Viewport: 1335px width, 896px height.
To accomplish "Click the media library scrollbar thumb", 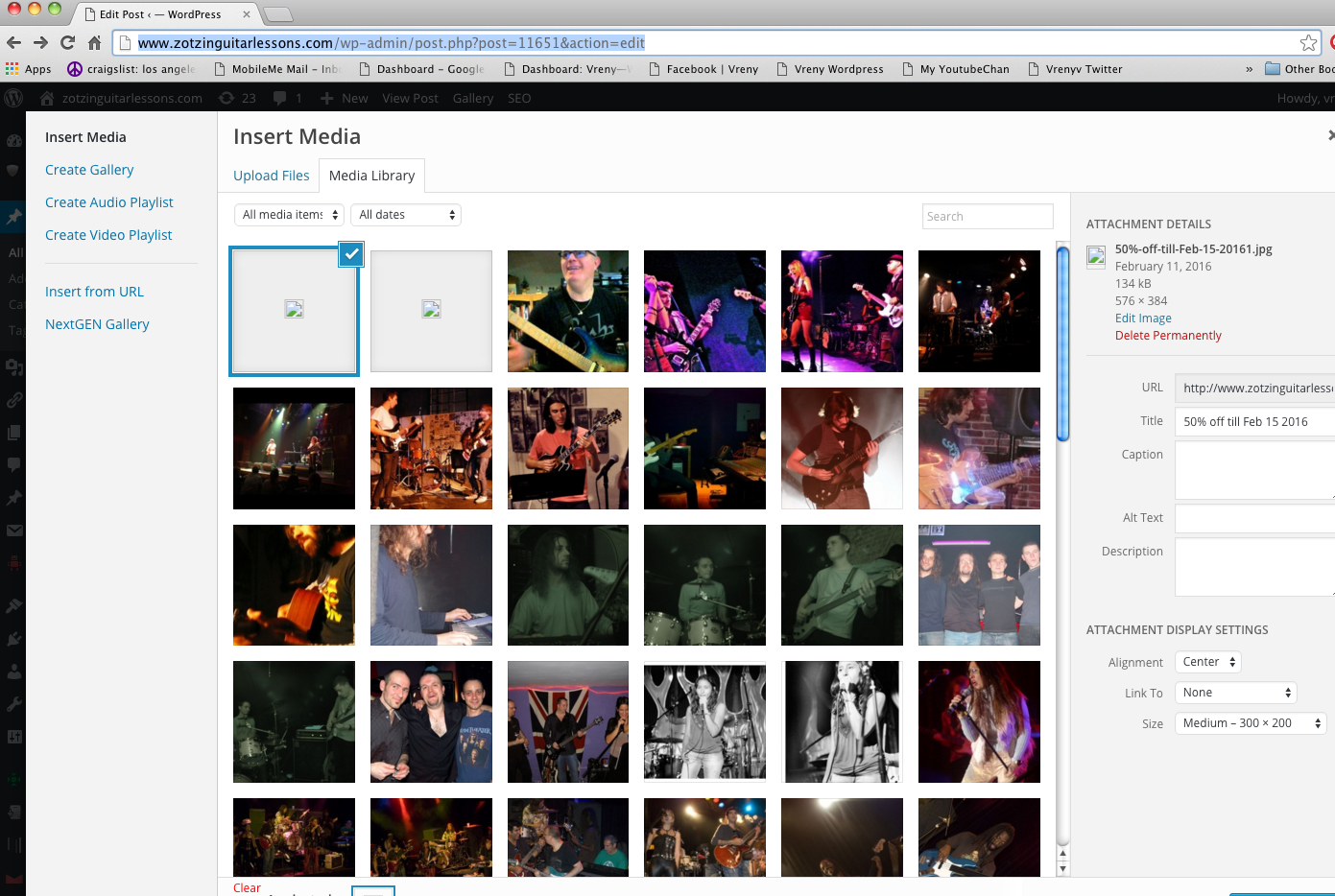I will coord(1062,342).
